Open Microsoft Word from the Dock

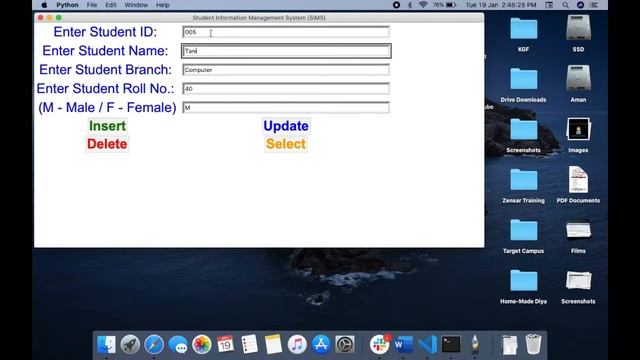pyautogui.click(x=403, y=344)
